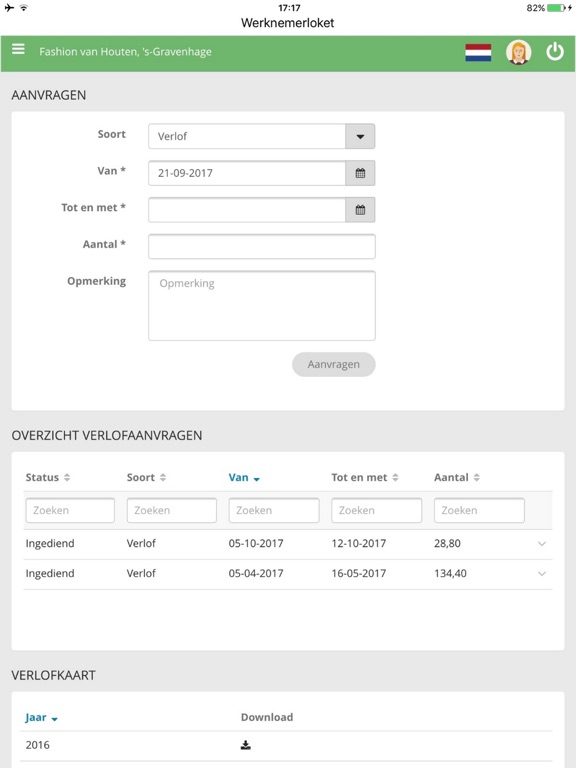Expand the 05-04-2017 leave request row
The height and width of the screenshot is (768, 576).
[x=542, y=574]
